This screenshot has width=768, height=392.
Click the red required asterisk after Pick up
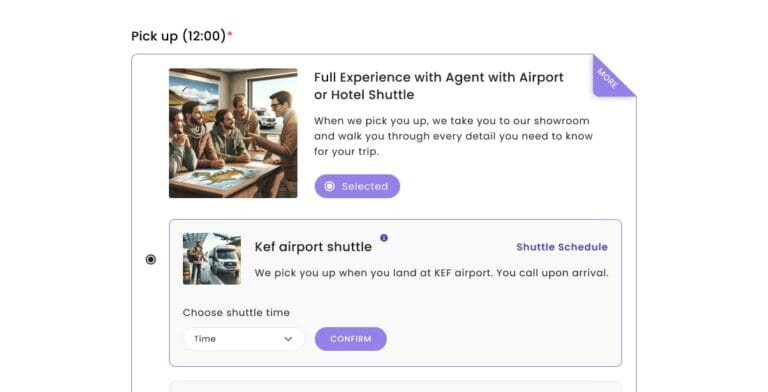(230, 34)
